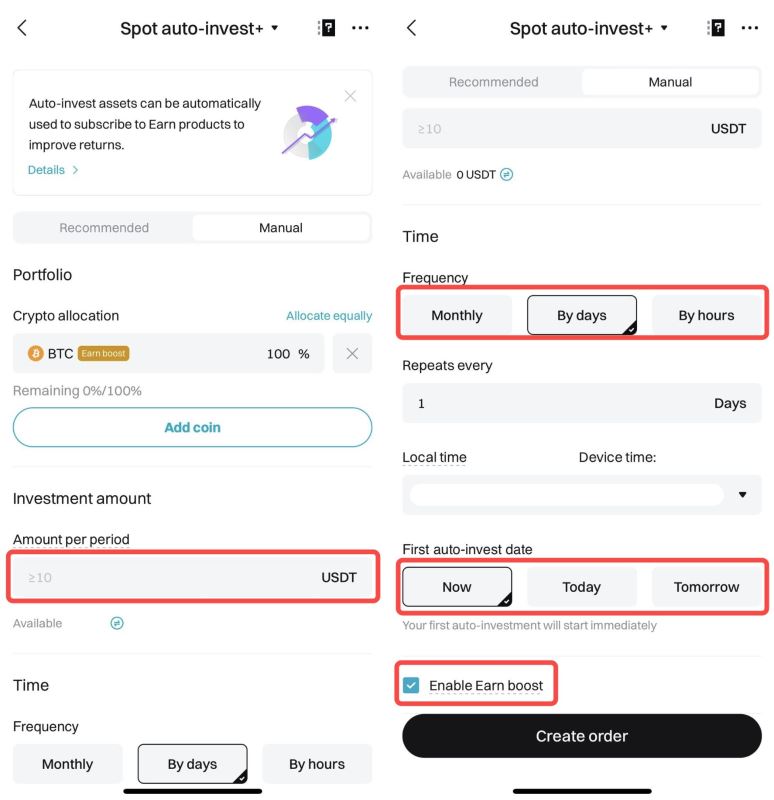Refresh the available USDT balance

pos(117,622)
